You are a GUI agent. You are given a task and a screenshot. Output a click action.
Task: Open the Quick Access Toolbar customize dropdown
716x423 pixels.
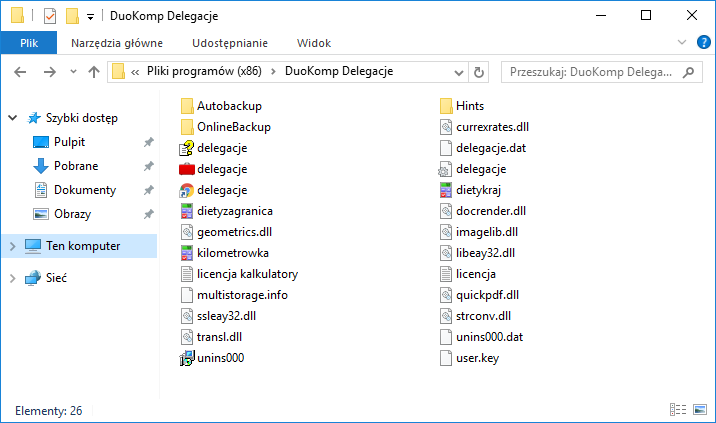click(x=90, y=17)
